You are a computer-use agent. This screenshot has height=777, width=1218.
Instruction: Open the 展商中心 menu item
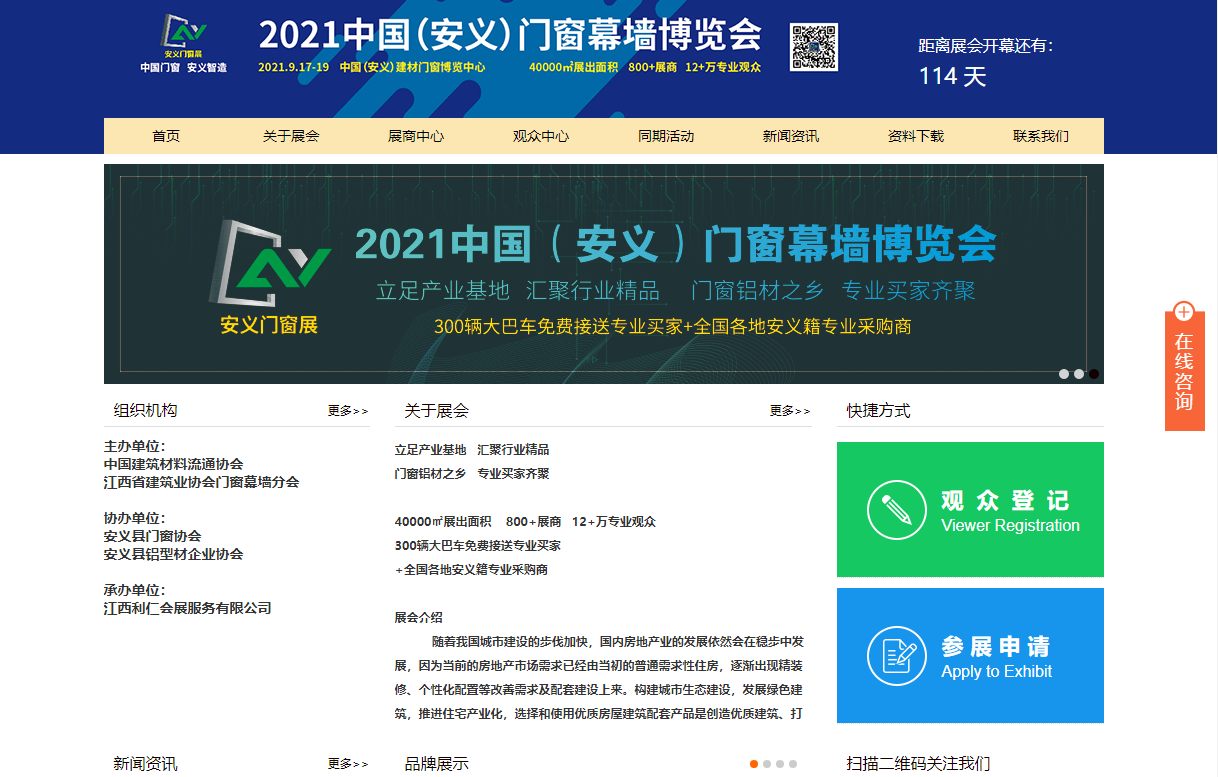(x=416, y=136)
